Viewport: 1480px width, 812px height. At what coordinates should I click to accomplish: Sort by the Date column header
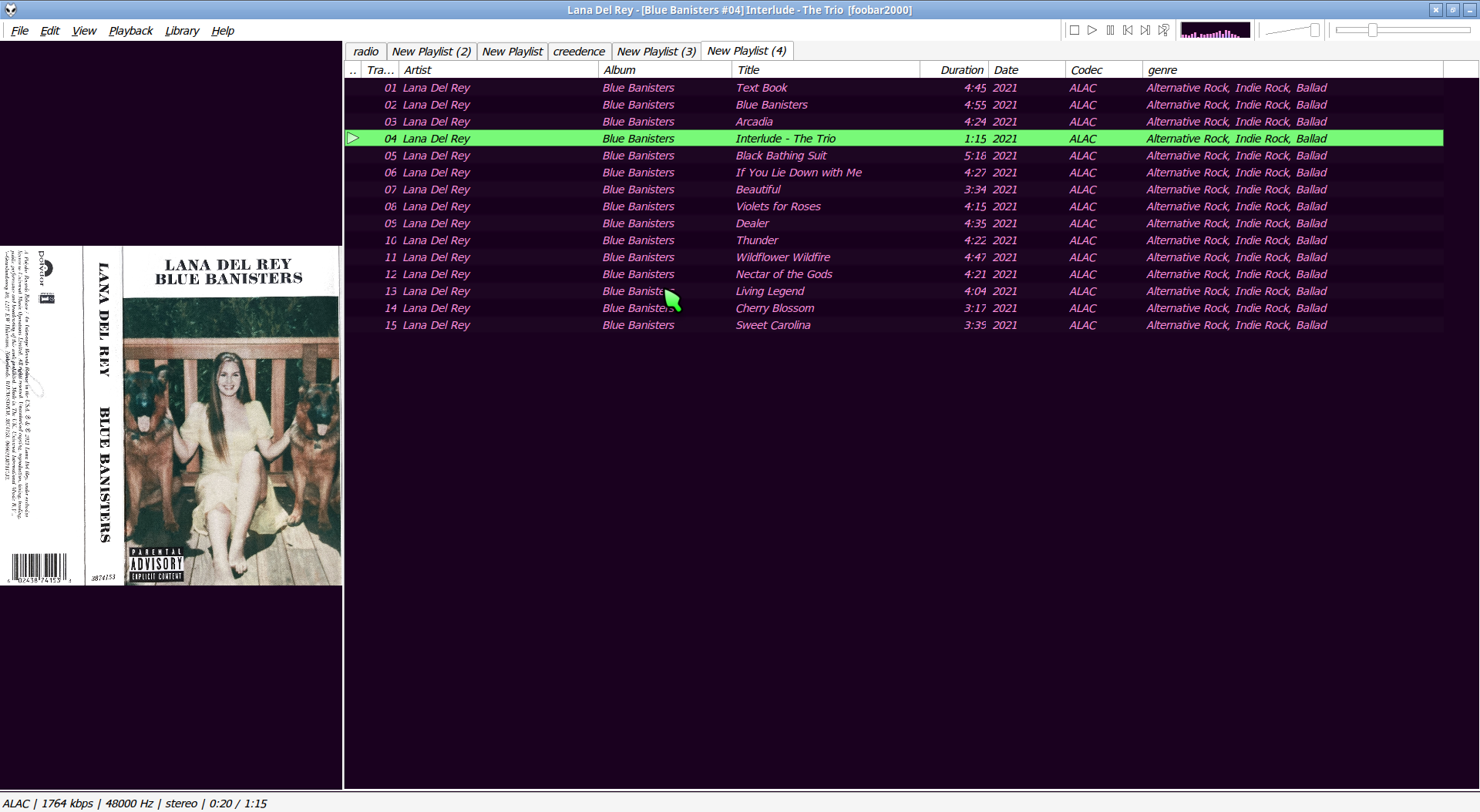1027,70
